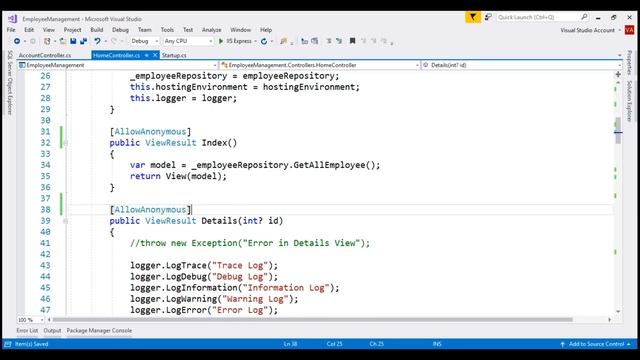Click Add to Source Control in status bar

pos(596,344)
